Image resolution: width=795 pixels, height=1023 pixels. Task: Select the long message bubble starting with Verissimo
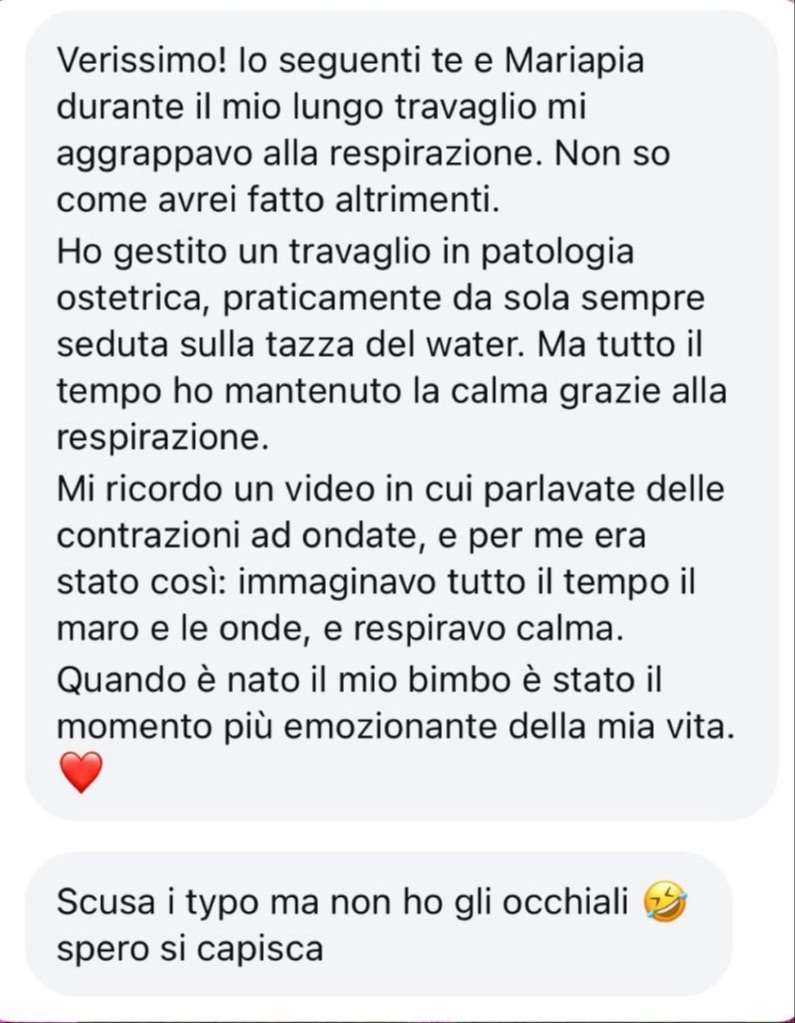coord(401,416)
